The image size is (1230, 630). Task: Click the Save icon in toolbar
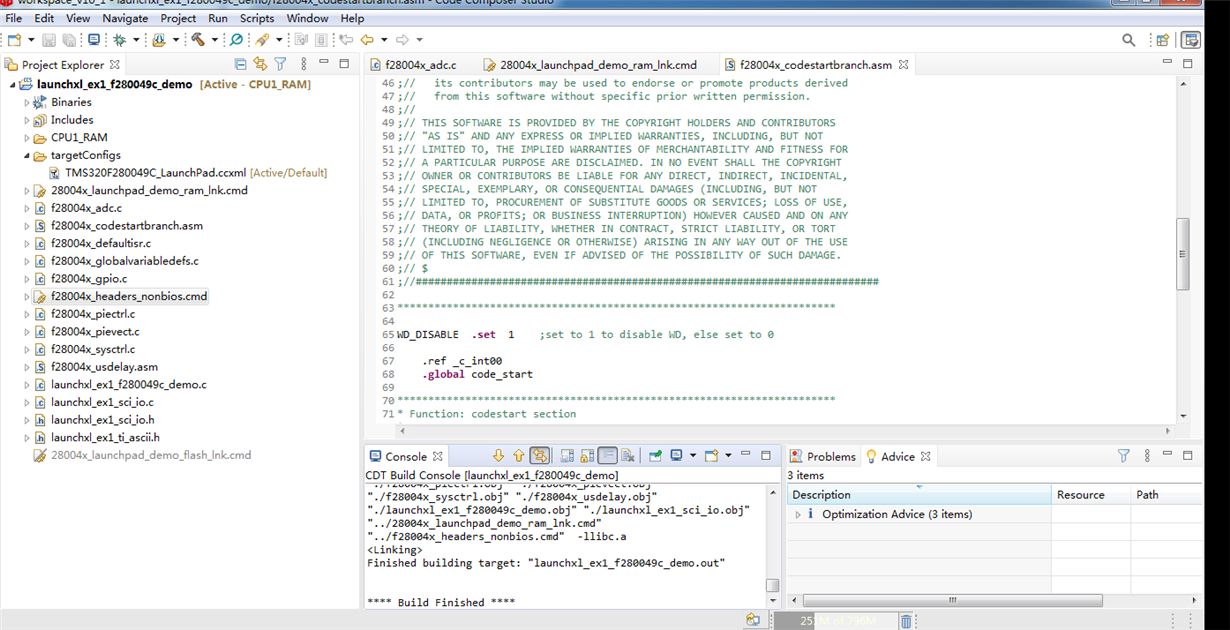[x=48, y=40]
